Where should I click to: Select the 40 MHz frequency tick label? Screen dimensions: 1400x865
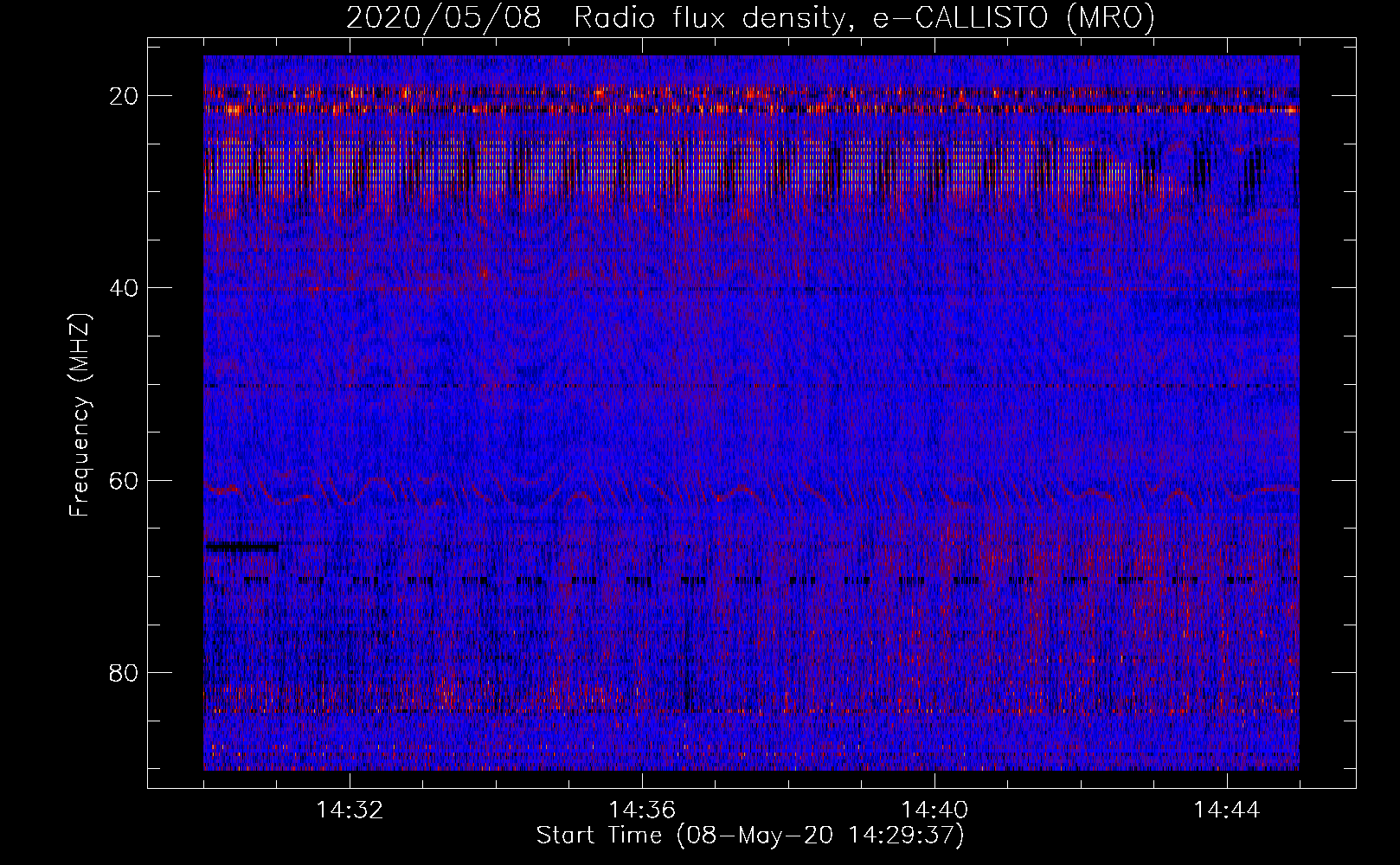tap(125, 288)
